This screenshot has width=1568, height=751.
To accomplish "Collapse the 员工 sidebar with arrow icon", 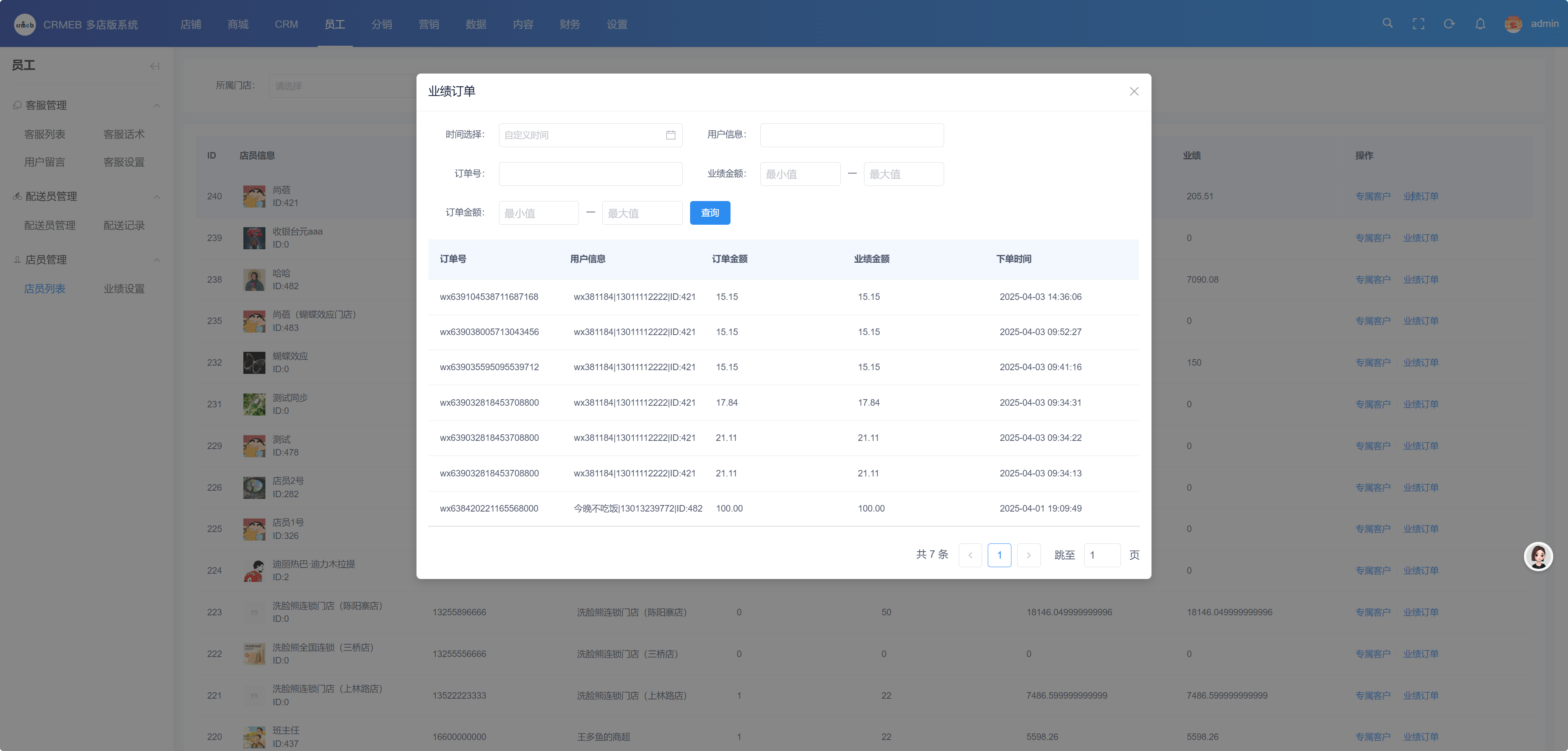I will coord(155,66).
